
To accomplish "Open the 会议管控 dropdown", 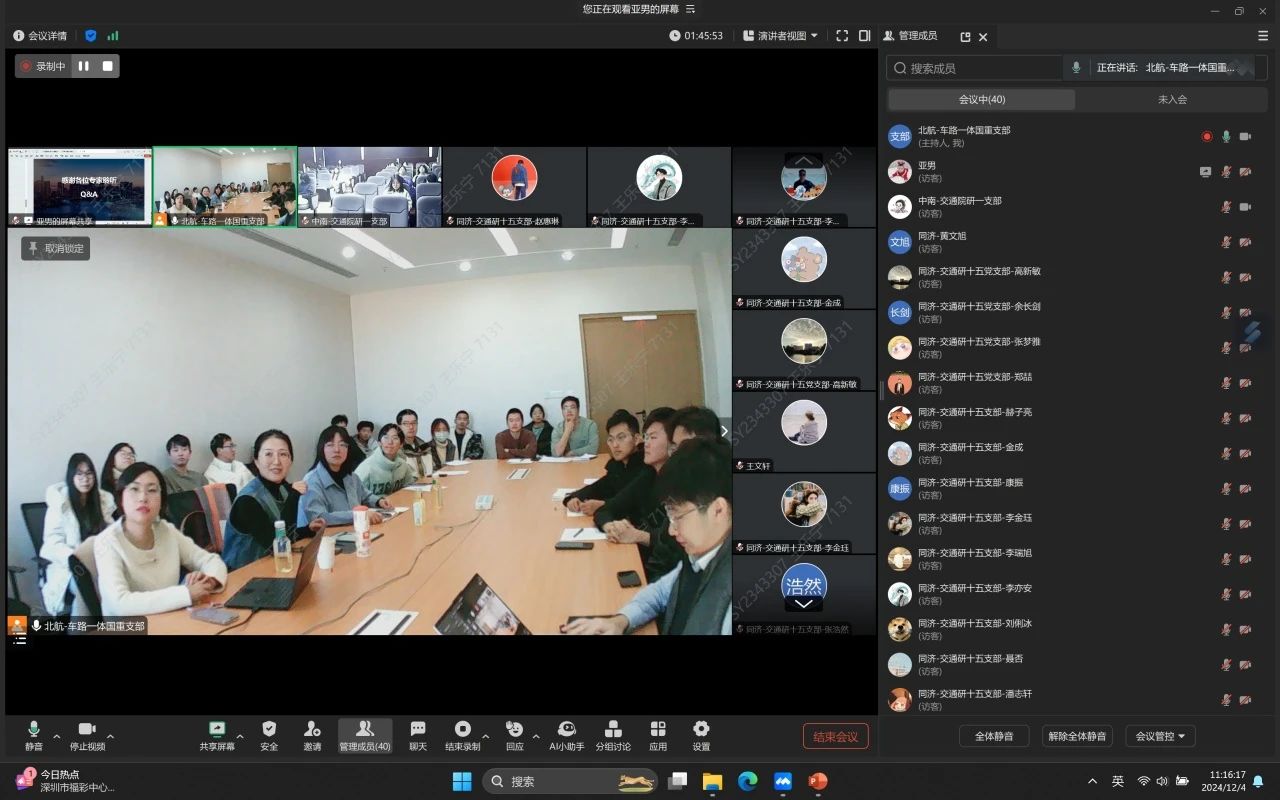I will (x=1160, y=736).
